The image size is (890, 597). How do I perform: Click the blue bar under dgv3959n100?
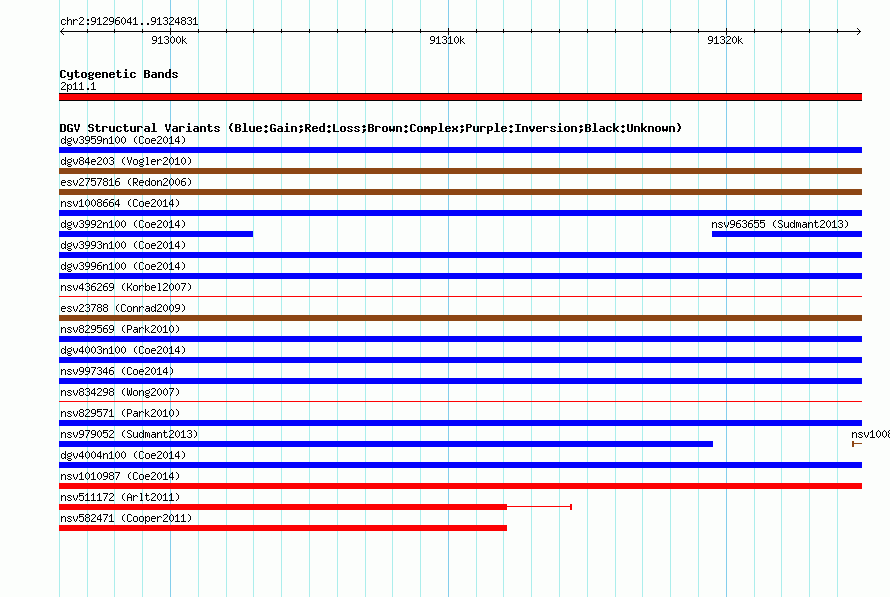coord(460,150)
